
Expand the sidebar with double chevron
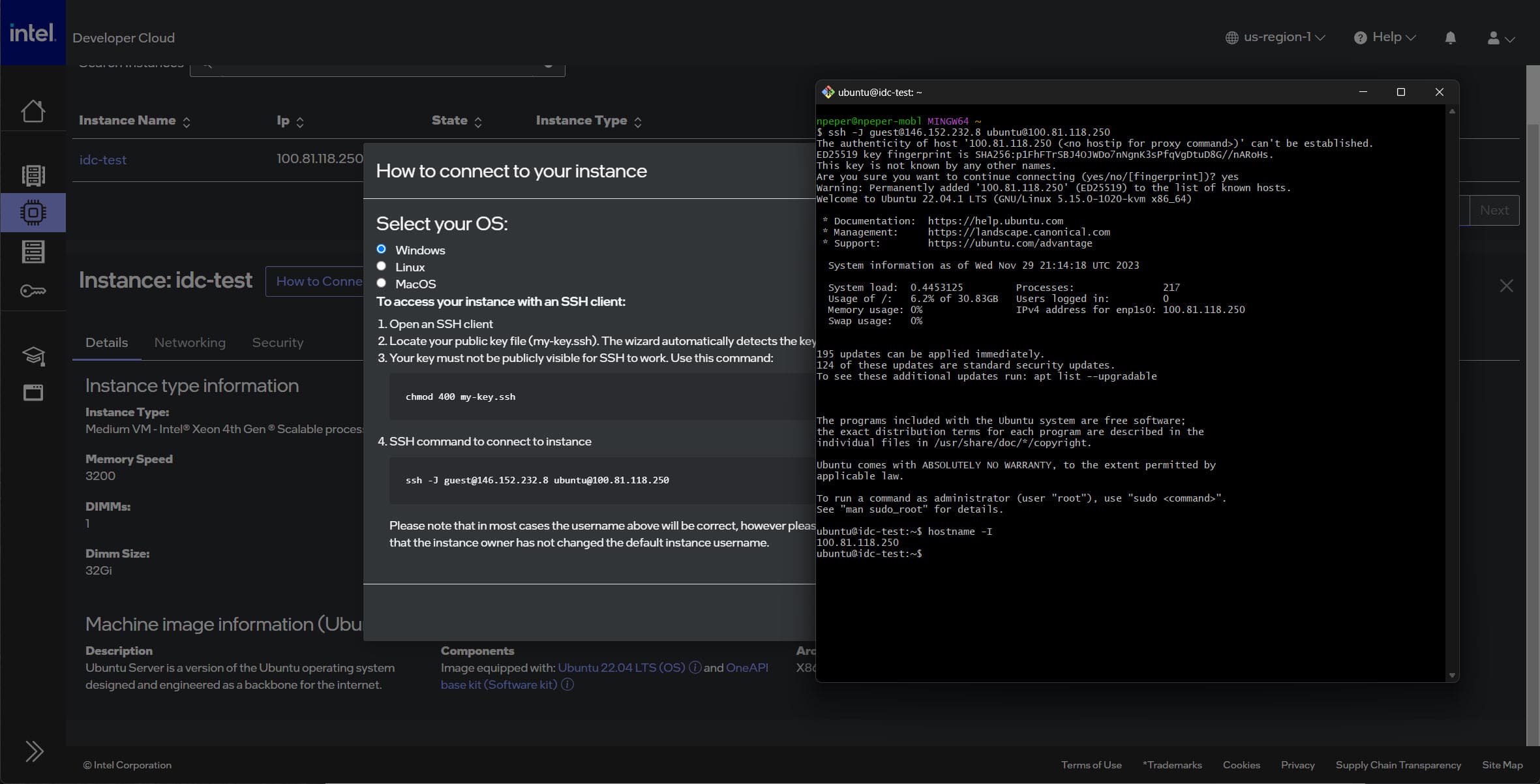34,751
